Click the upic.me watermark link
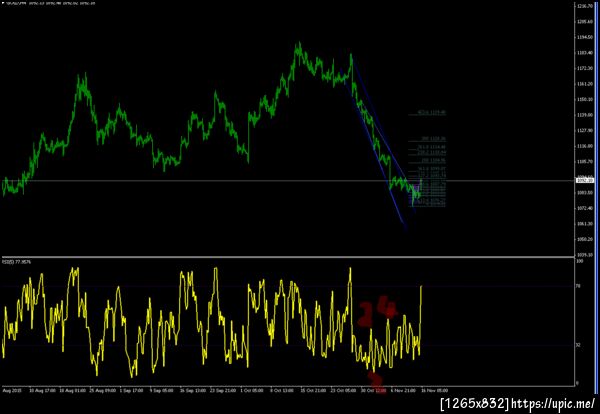This screenshot has width=600, height=414. (x=553, y=403)
